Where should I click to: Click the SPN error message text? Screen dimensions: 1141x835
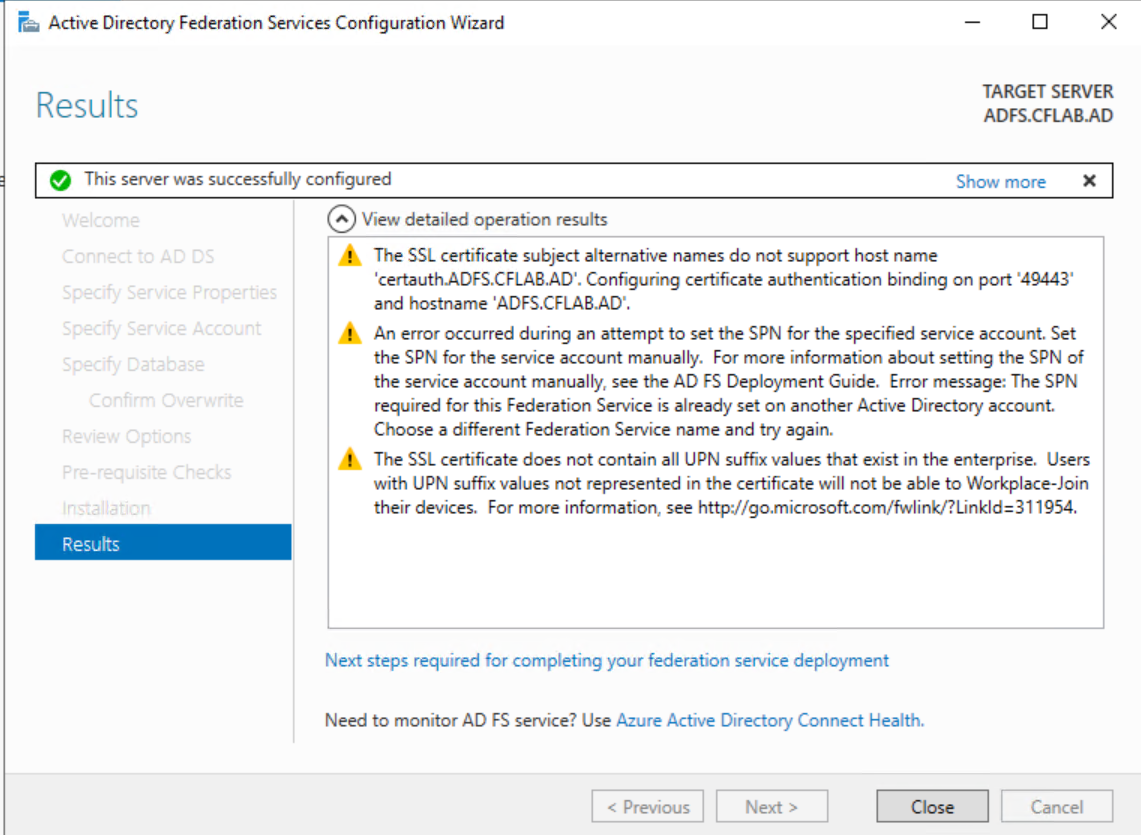[728, 381]
